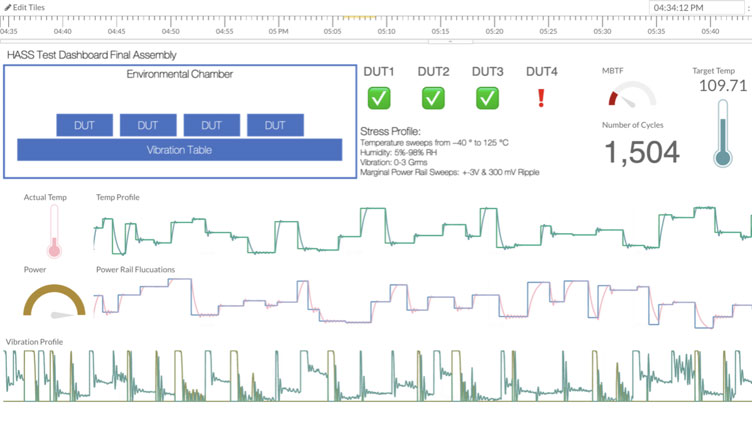Click the Edit Tiles pencil button
Image resolution: width=752 pixels, height=424 pixels.
click(x=24, y=7)
